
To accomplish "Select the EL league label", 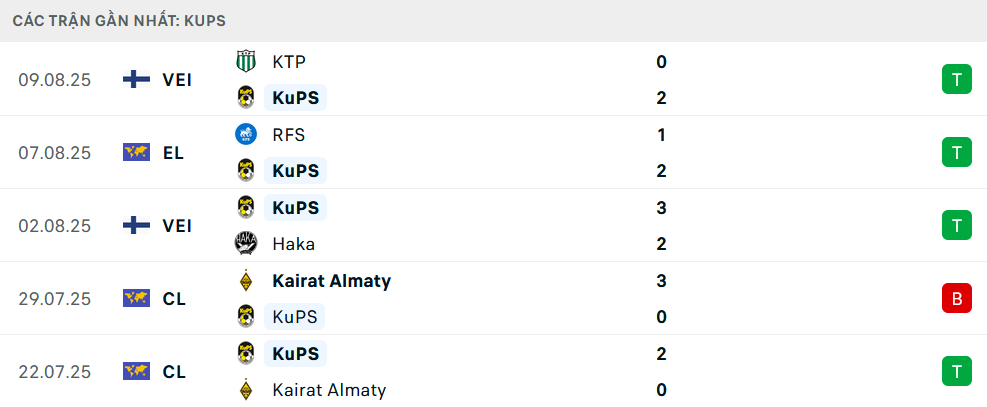I will (174, 153).
